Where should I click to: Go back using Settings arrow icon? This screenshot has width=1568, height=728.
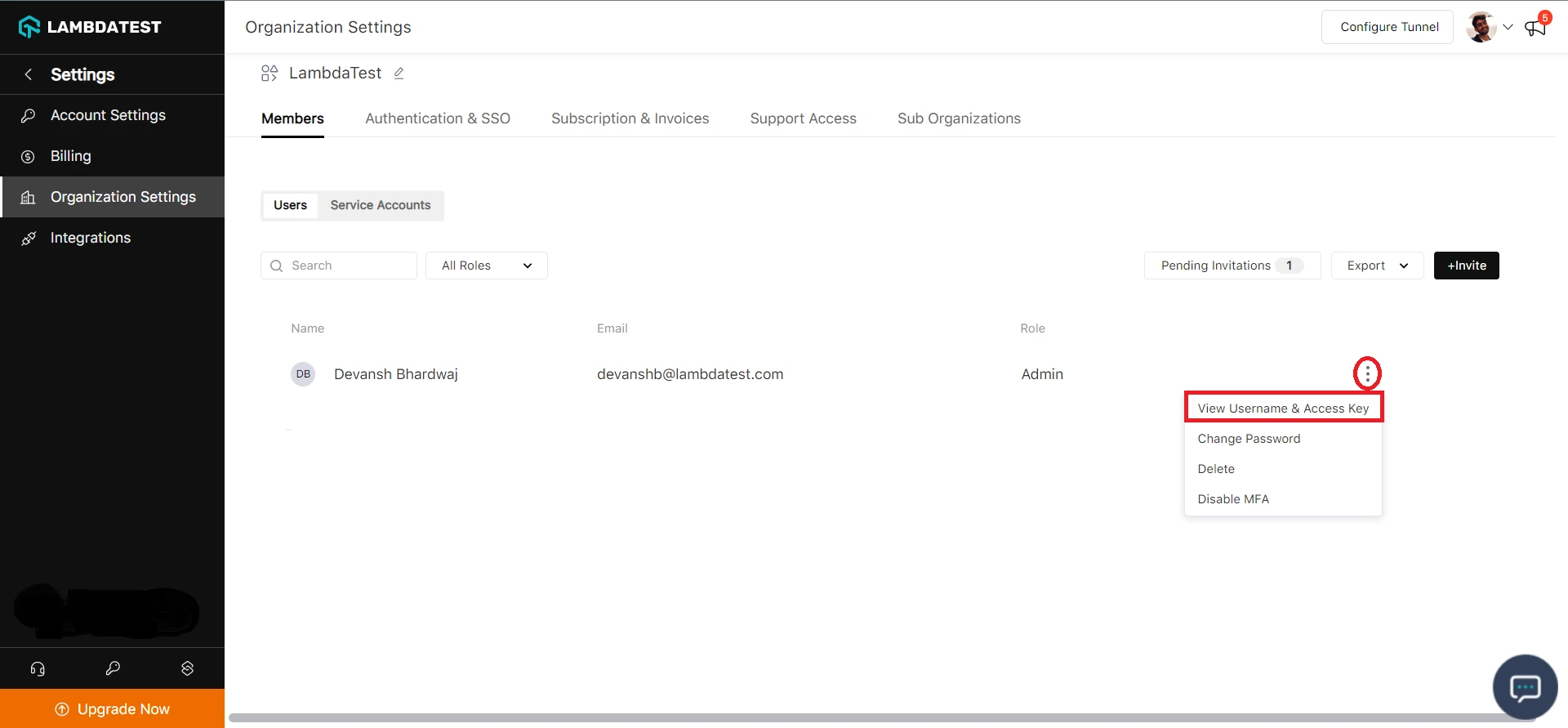pos(29,74)
